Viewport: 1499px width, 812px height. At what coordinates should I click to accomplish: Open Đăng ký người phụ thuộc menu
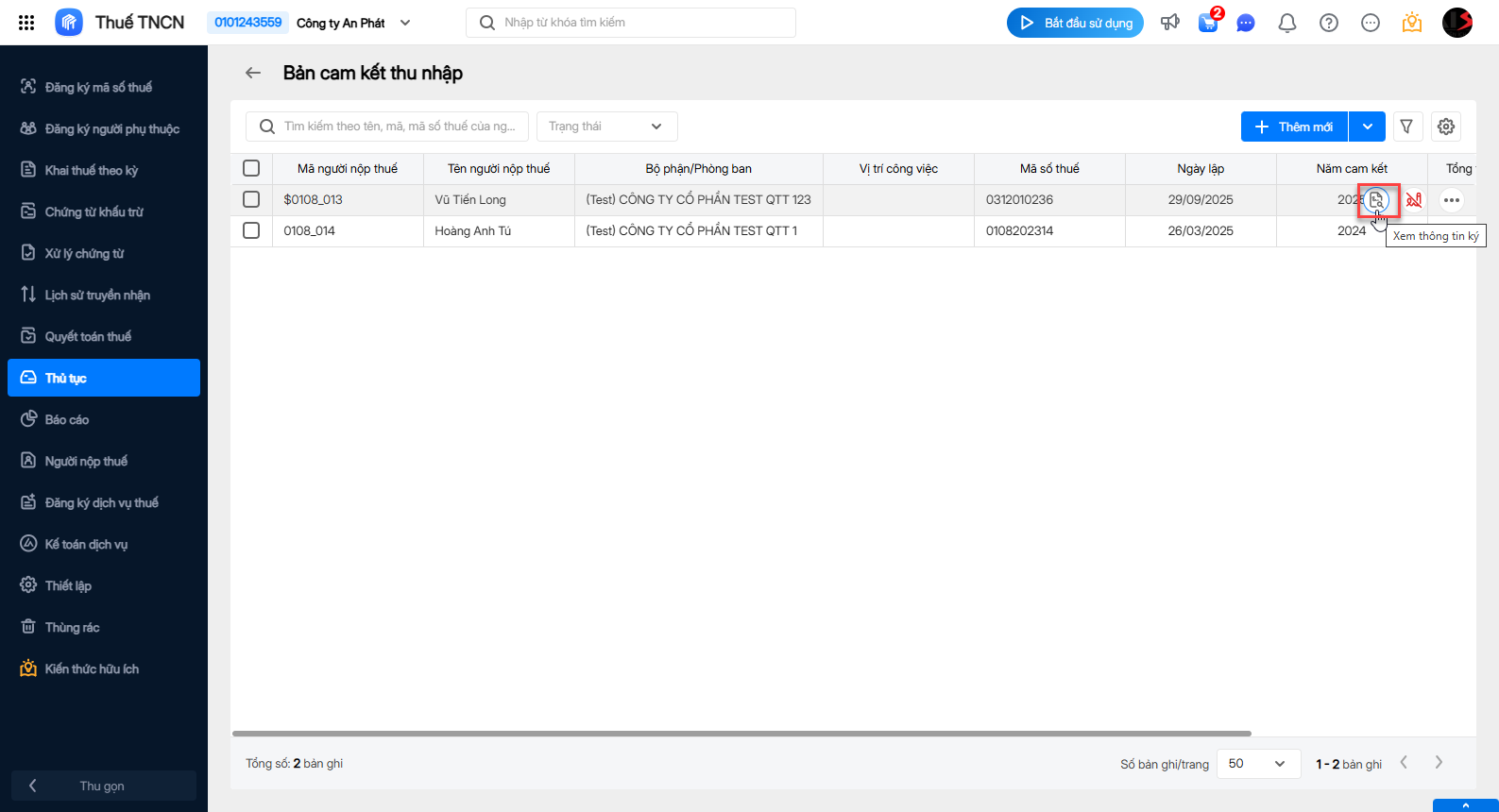[x=104, y=128]
